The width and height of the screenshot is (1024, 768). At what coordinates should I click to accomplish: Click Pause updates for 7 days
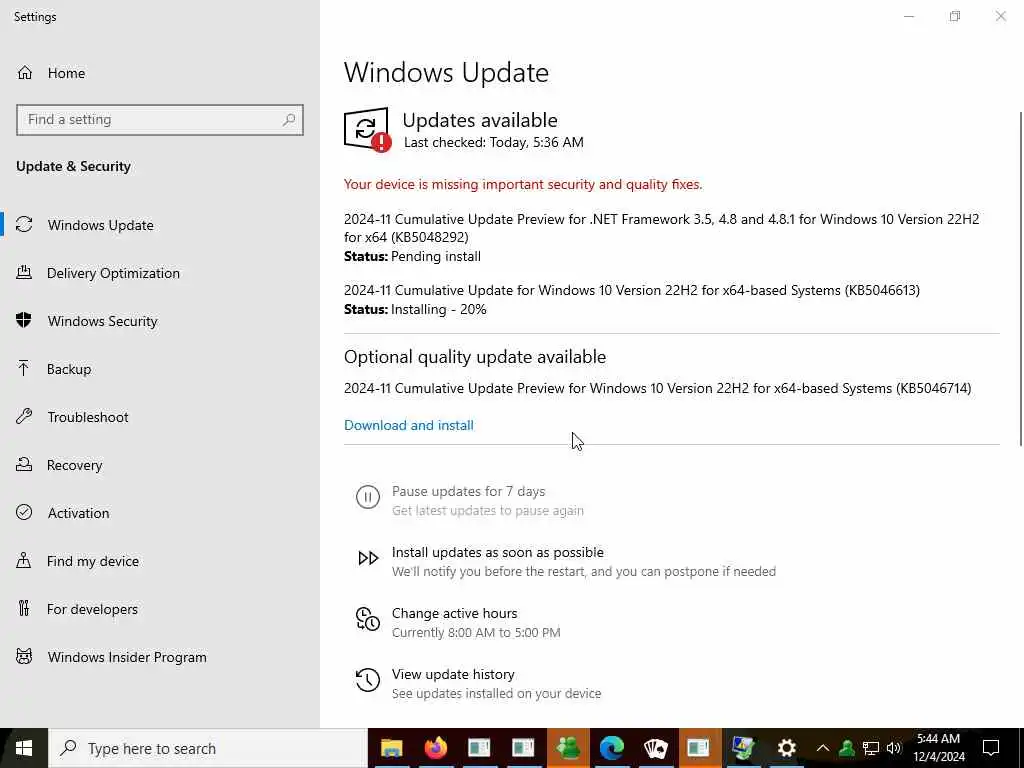tap(468, 491)
